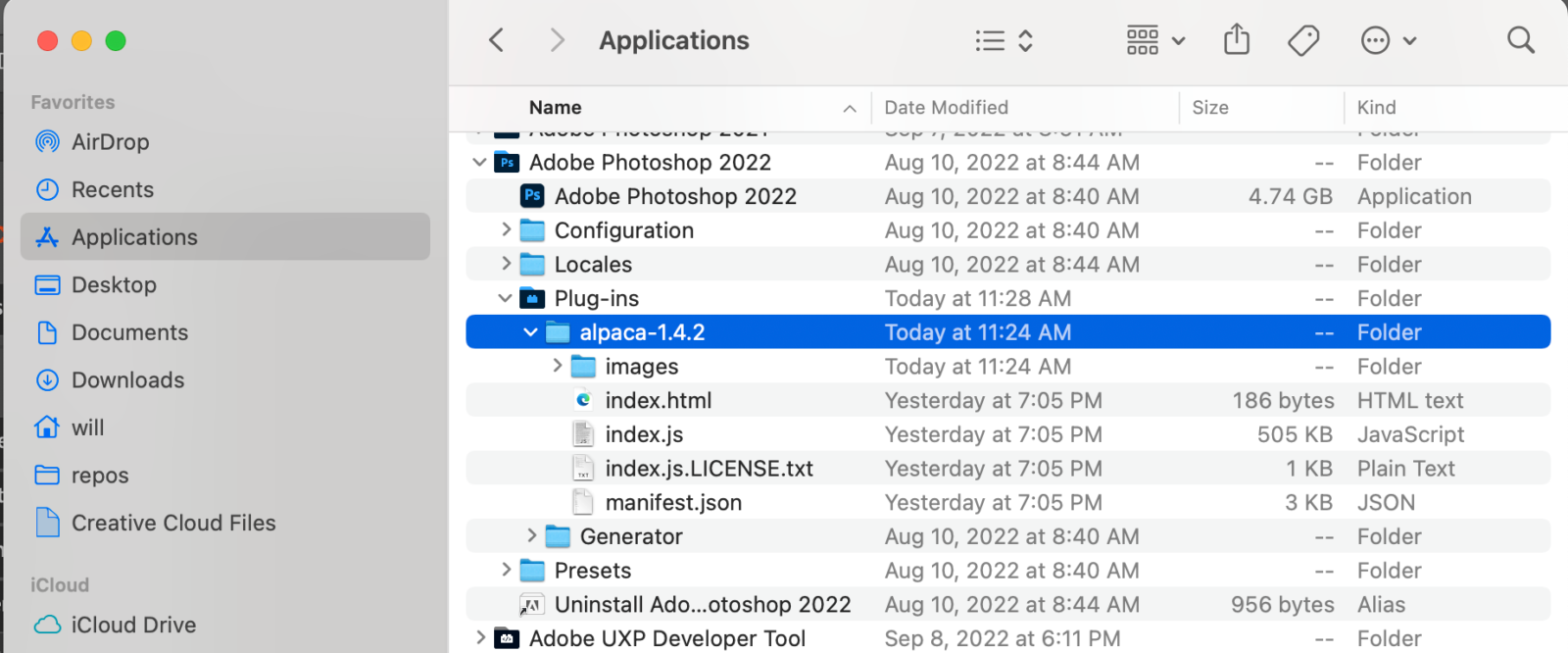Open AirDrop in the sidebar
The height and width of the screenshot is (653, 1568).
coord(110,142)
